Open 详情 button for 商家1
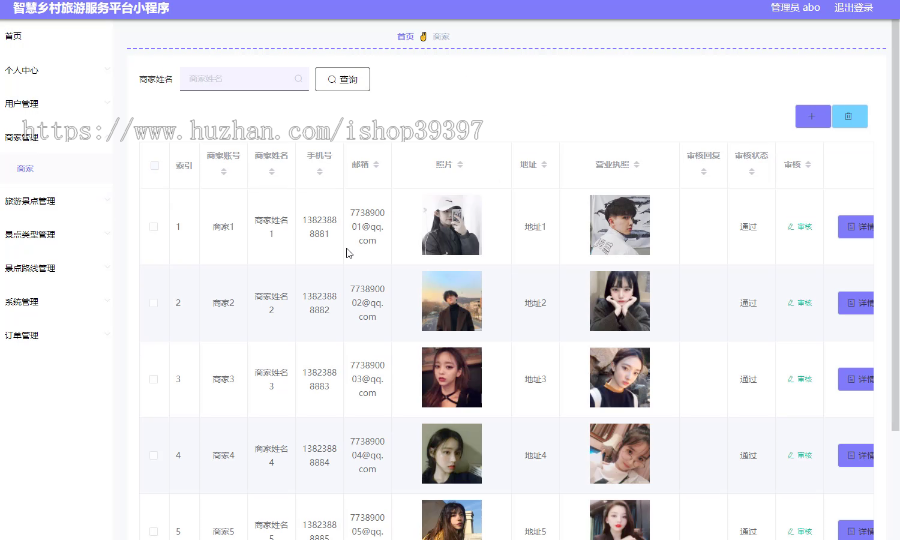900x540 pixels. coord(856,227)
